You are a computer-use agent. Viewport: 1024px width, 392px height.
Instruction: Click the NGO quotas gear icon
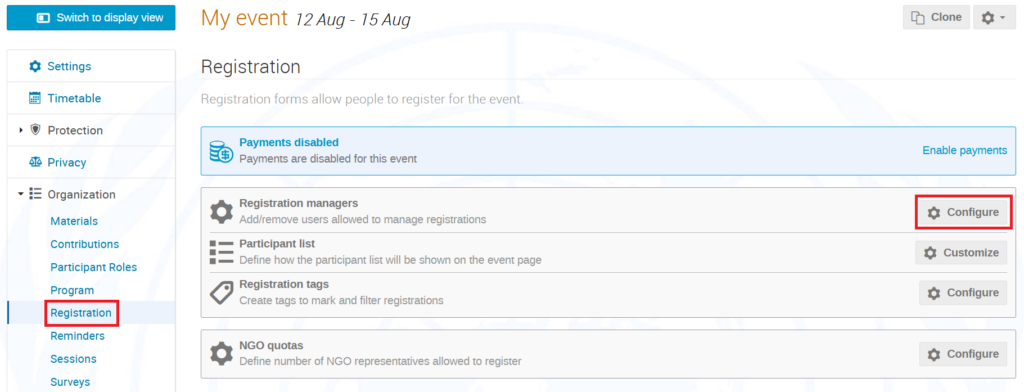pos(221,353)
